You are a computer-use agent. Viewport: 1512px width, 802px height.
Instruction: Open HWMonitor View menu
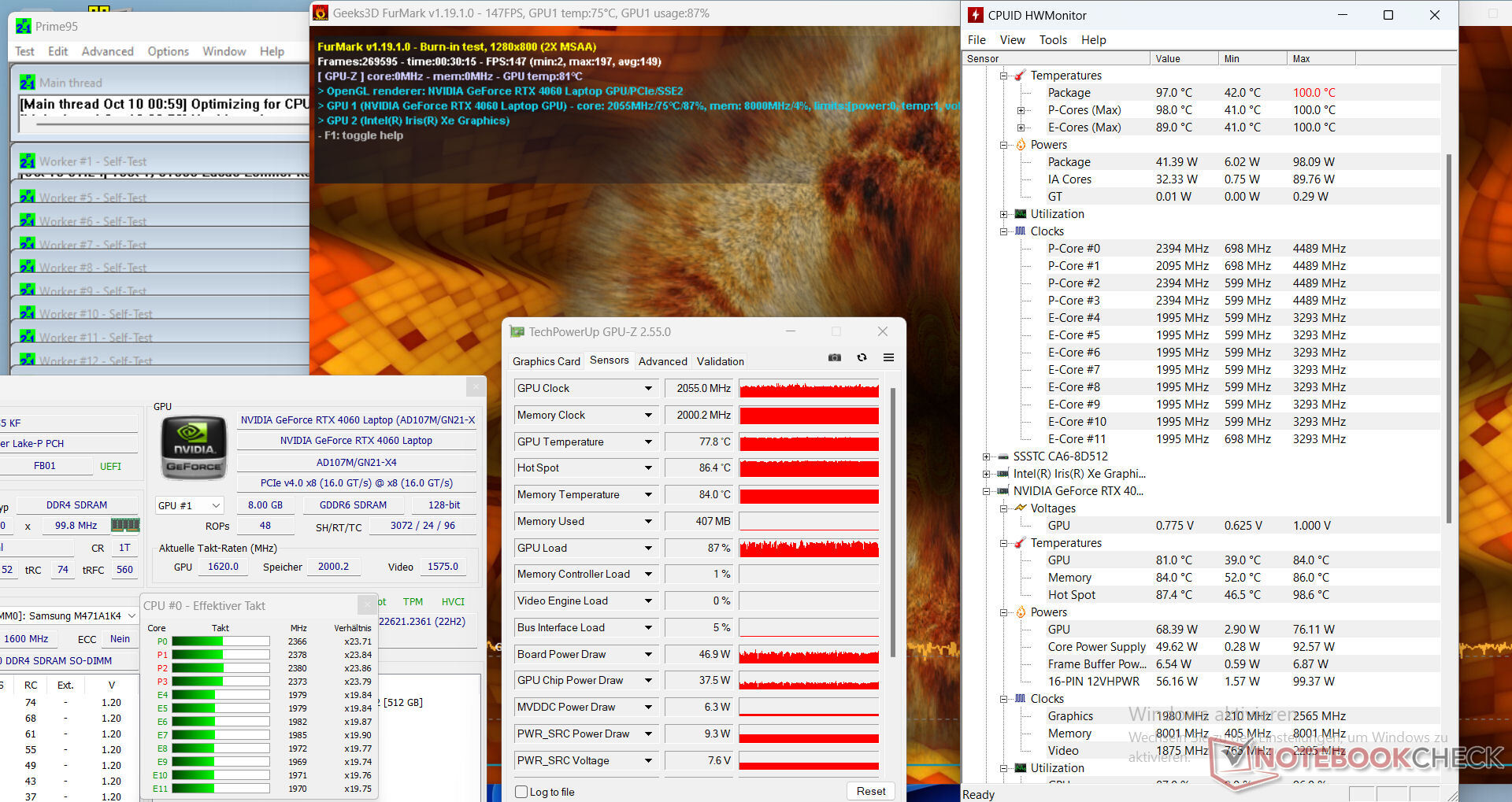(x=1012, y=40)
